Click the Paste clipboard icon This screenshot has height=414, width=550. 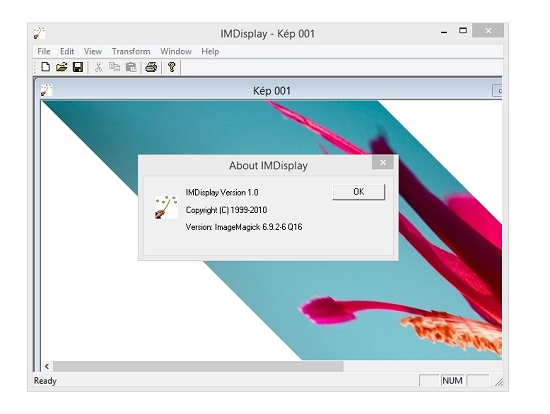click(x=131, y=67)
